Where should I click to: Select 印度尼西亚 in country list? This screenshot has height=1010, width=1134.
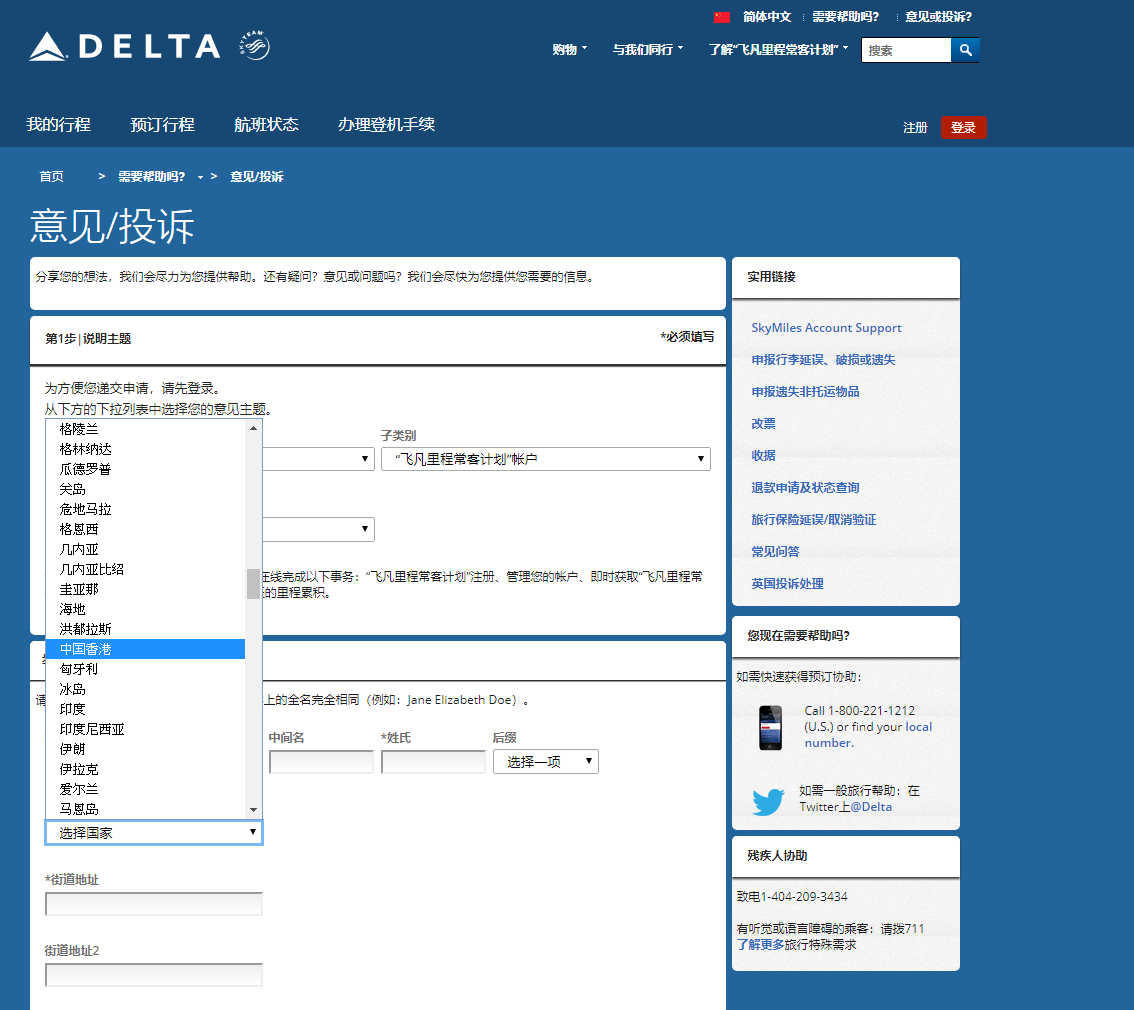point(145,729)
